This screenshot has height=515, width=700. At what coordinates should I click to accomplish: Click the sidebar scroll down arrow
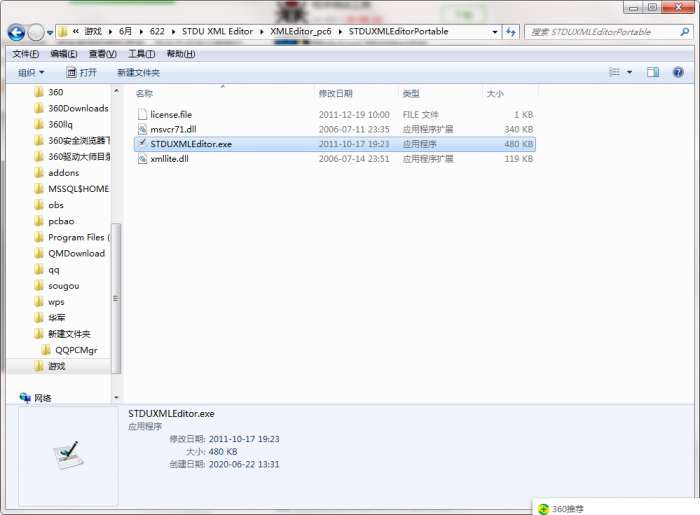pyautogui.click(x=116, y=397)
